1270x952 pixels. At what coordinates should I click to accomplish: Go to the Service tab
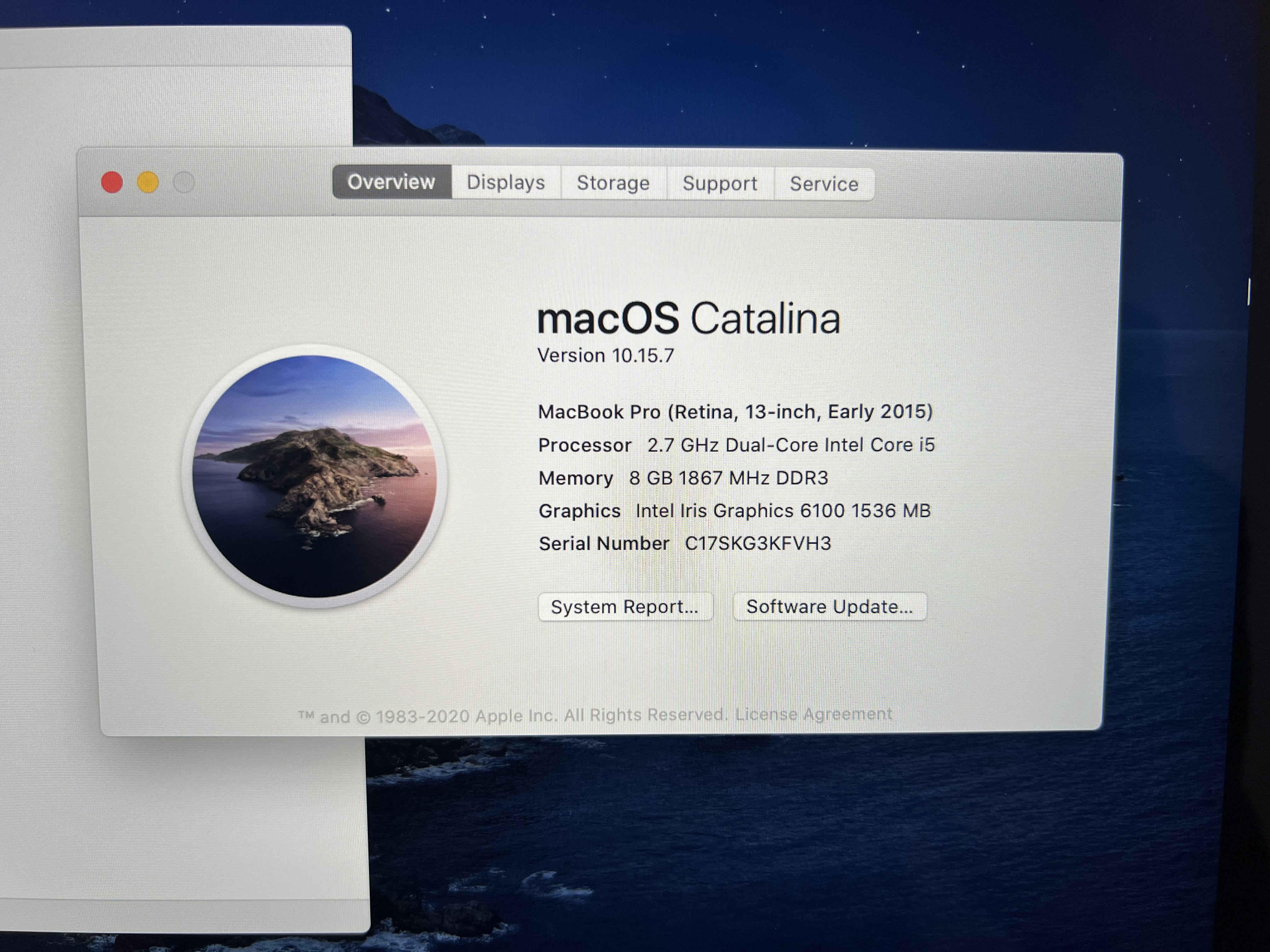pyautogui.click(x=824, y=184)
